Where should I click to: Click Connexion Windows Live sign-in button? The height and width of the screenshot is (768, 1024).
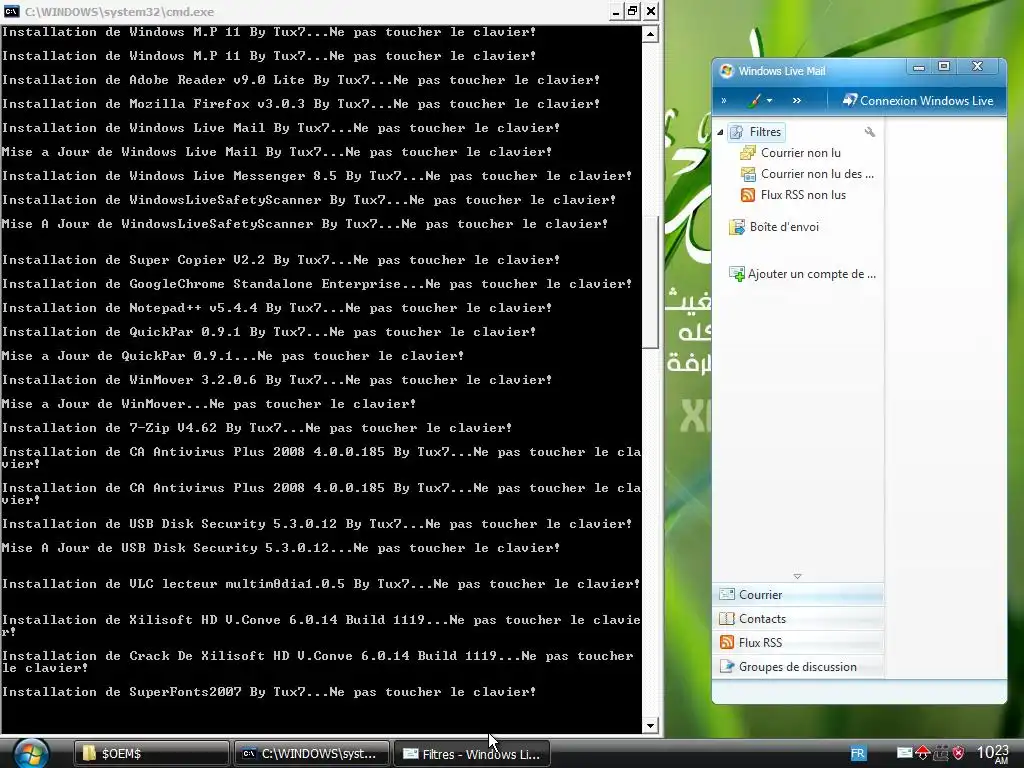coord(918,101)
